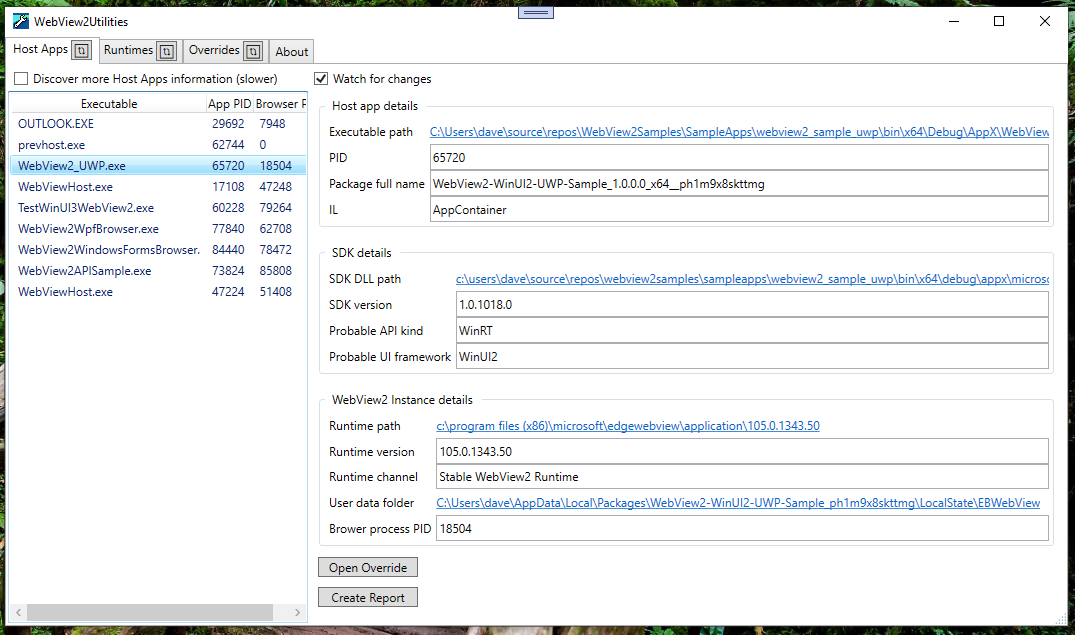The height and width of the screenshot is (635, 1075).
Task: Select WebViewHost.exe with PID 47224
Action: coord(158,291)
